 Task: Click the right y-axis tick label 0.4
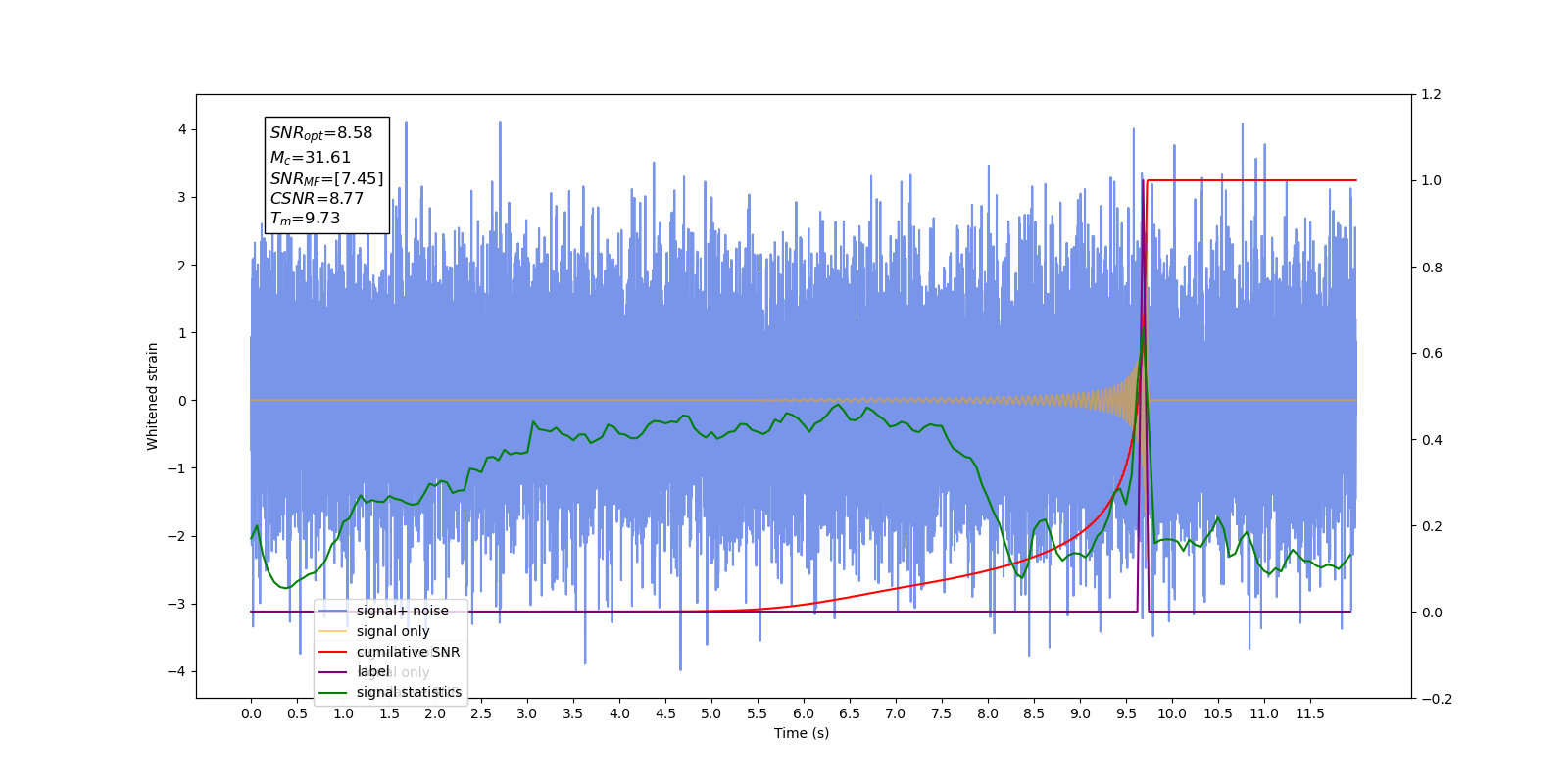tap(1432, 439)
